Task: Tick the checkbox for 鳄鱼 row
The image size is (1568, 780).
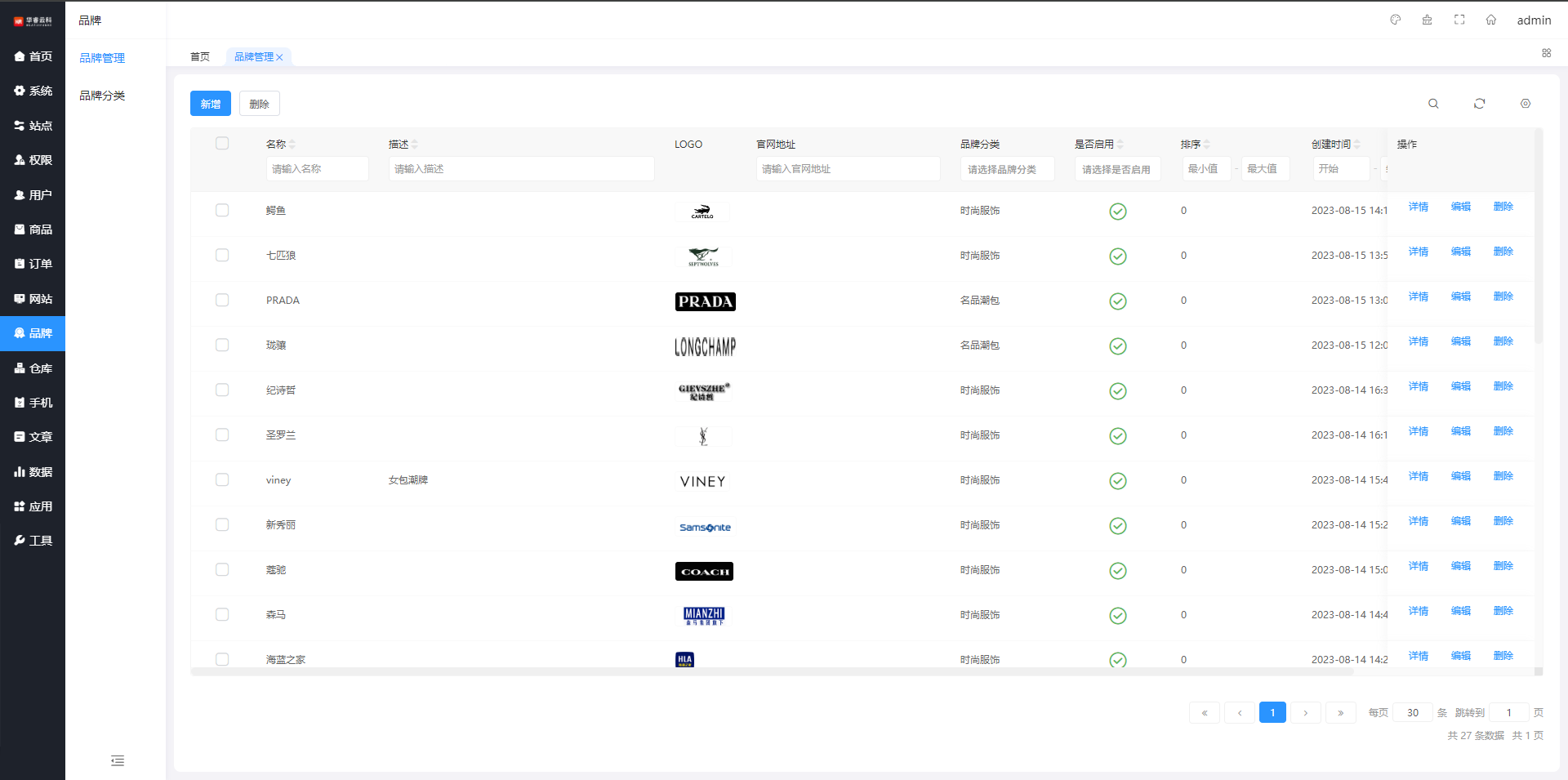Action: point(222,210)
